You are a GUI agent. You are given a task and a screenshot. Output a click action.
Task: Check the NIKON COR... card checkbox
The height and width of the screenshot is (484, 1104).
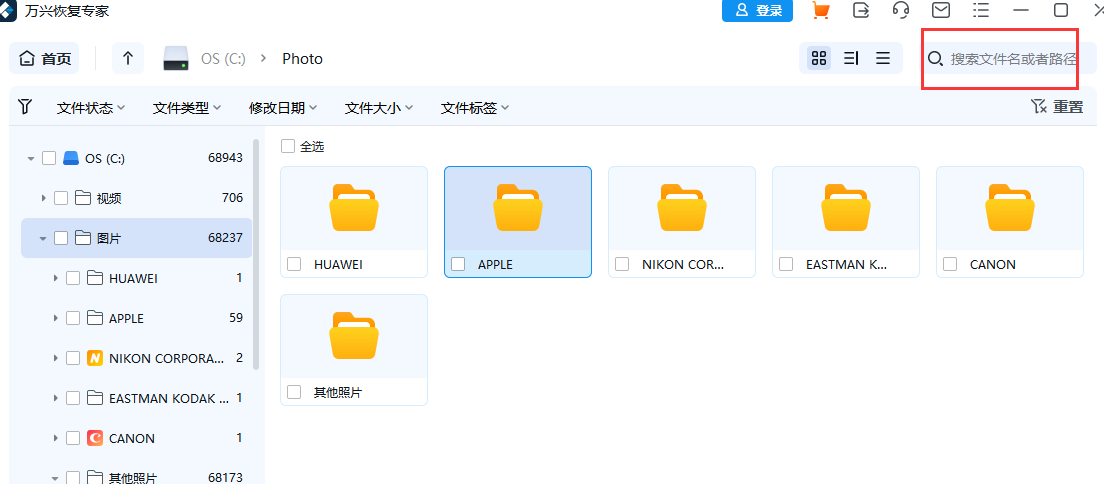coord(622,264)
